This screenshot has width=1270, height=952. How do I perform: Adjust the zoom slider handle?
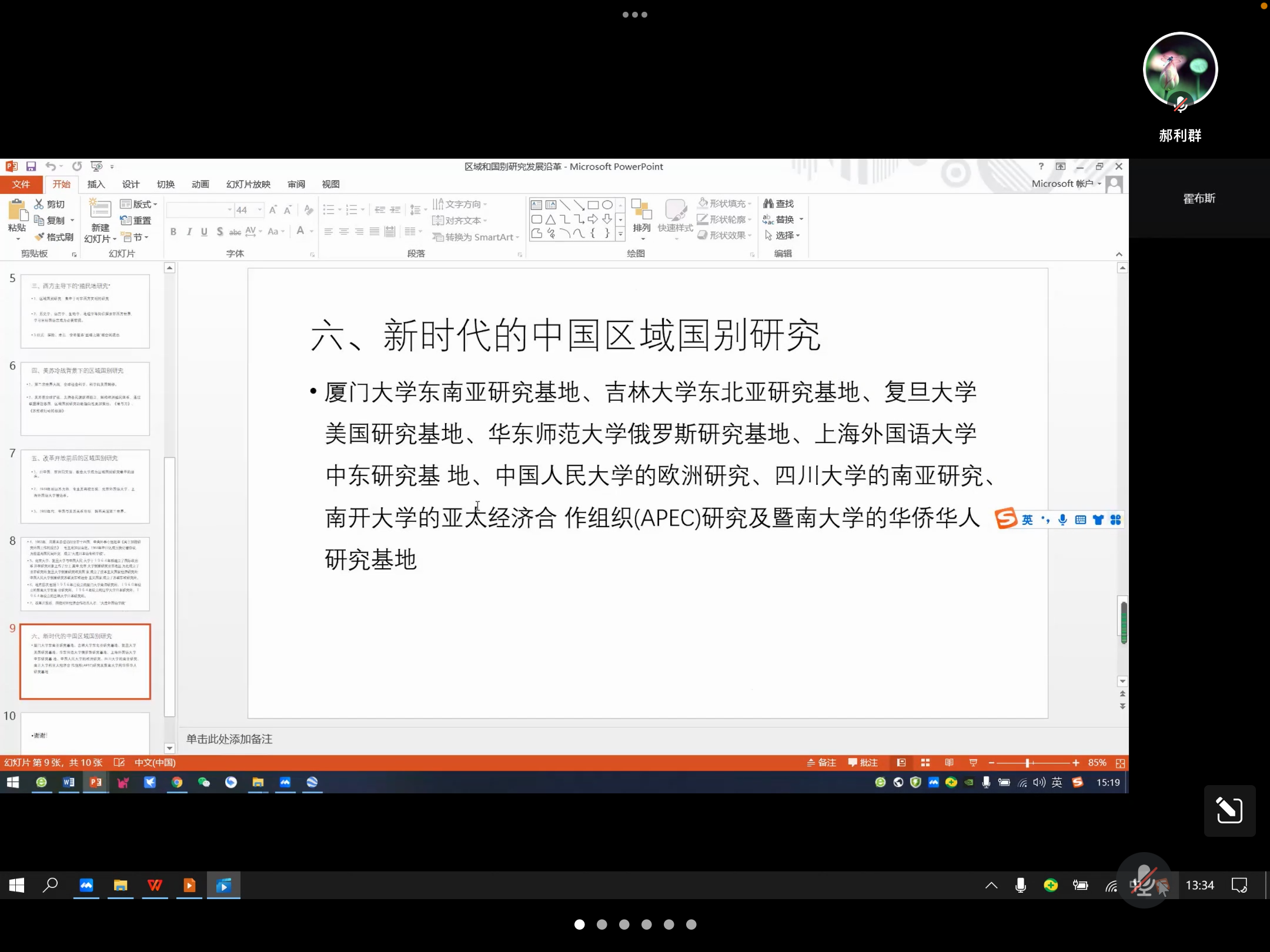click(x=1027, y=763)
